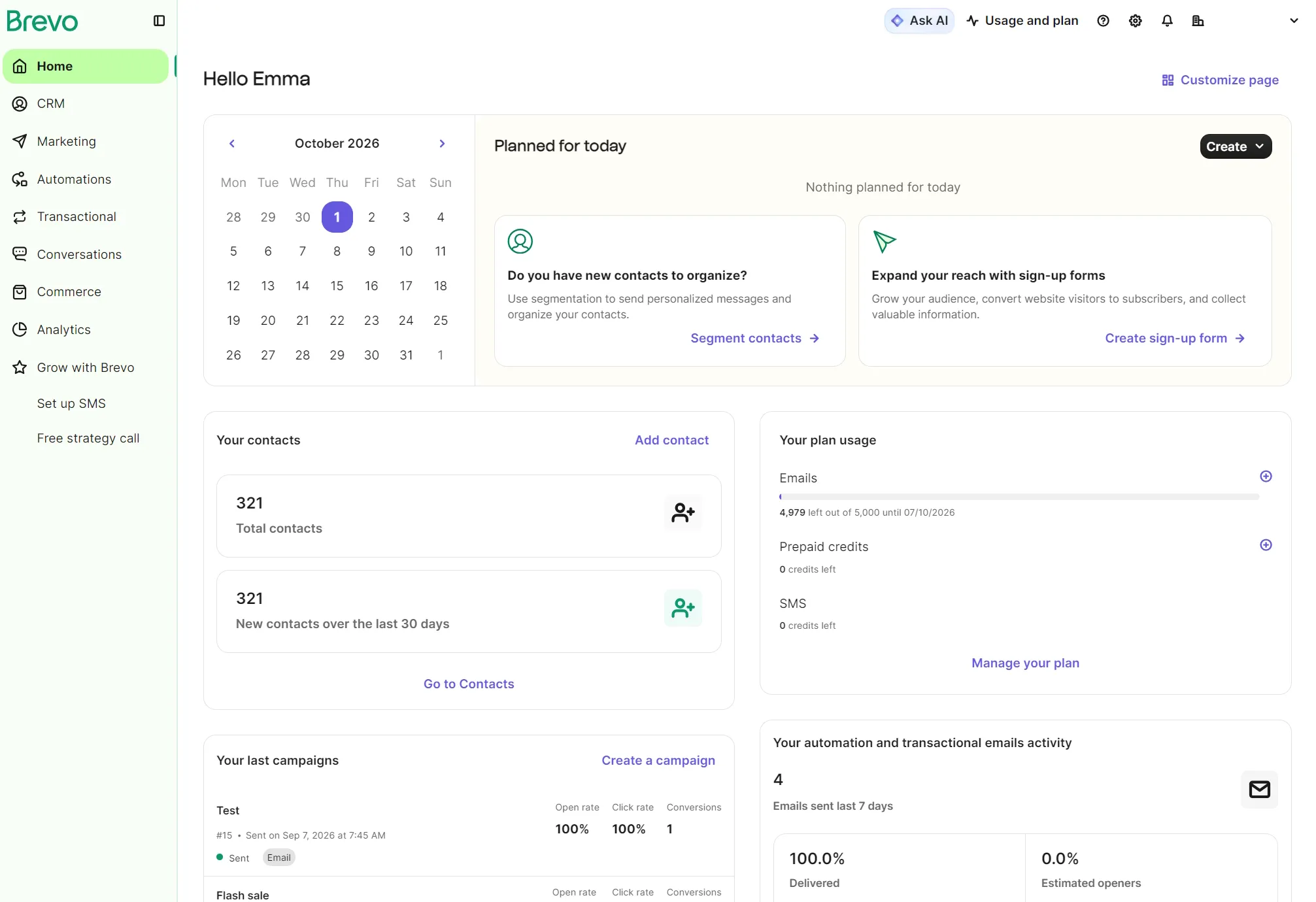Open the notifications bell icon
Screen dimensions: 1316x902
[x=1167, y=21]
